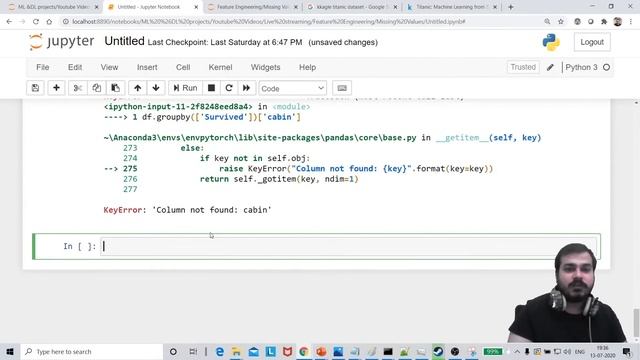Viewport: 640px width, 360px height.
Task: Open the Windows Start menu
Action: coord(10,351)
